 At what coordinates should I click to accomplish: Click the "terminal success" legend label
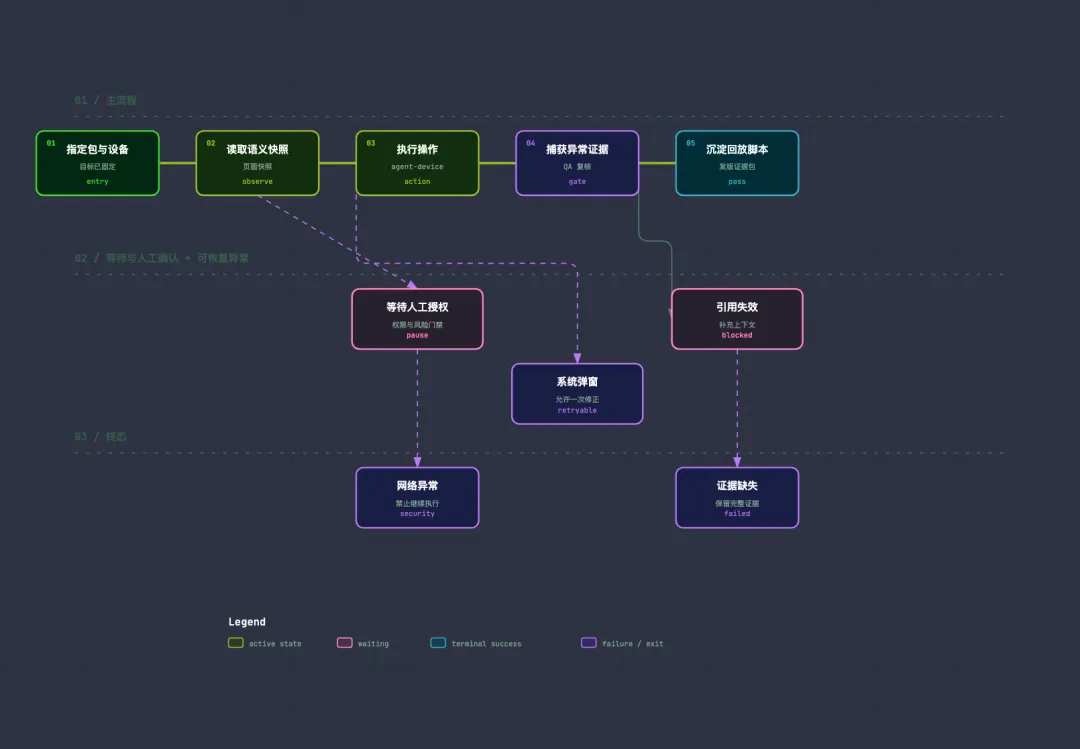pos(486,644)
